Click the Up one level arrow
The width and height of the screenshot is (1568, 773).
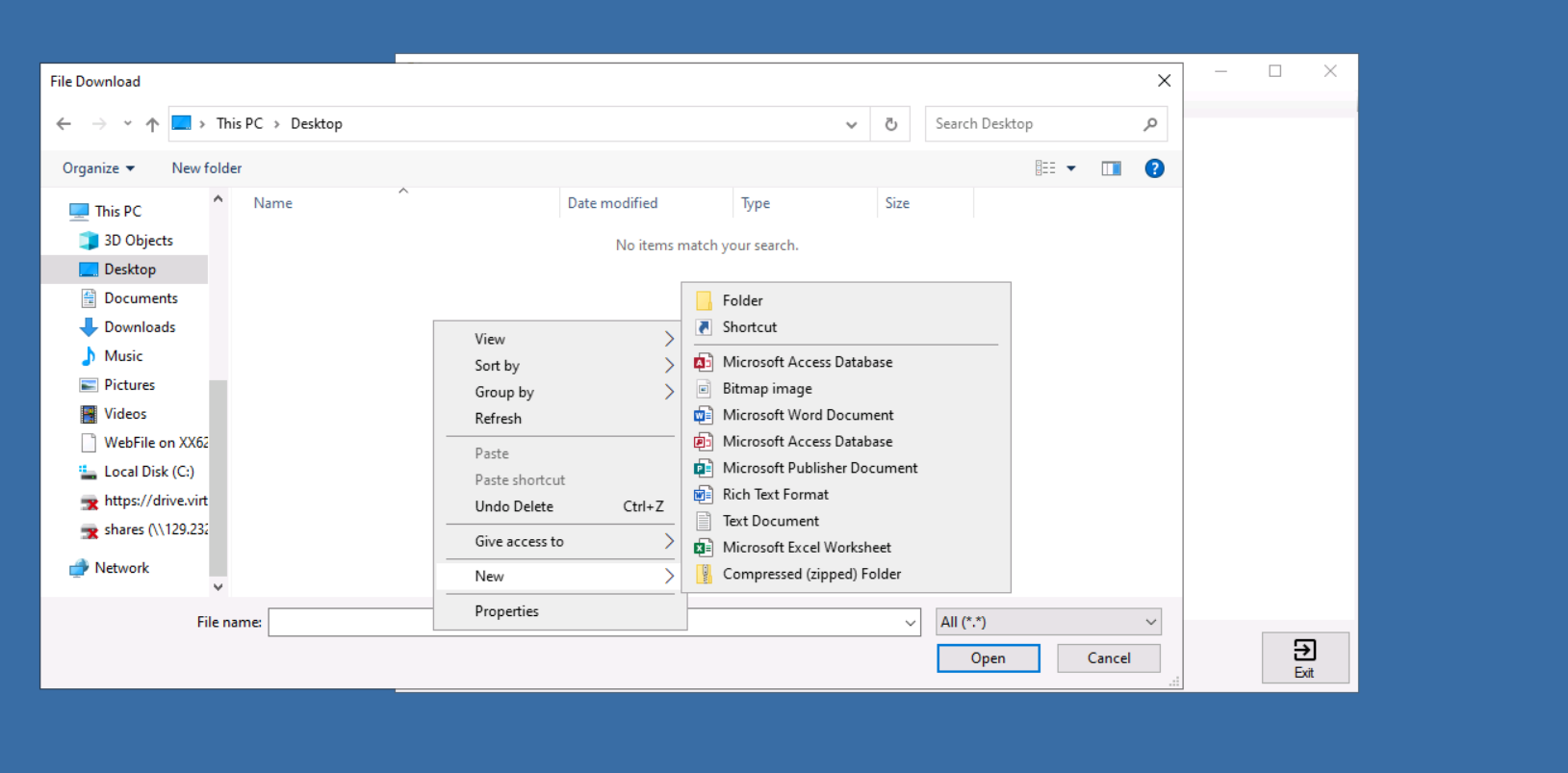point(152,124)
